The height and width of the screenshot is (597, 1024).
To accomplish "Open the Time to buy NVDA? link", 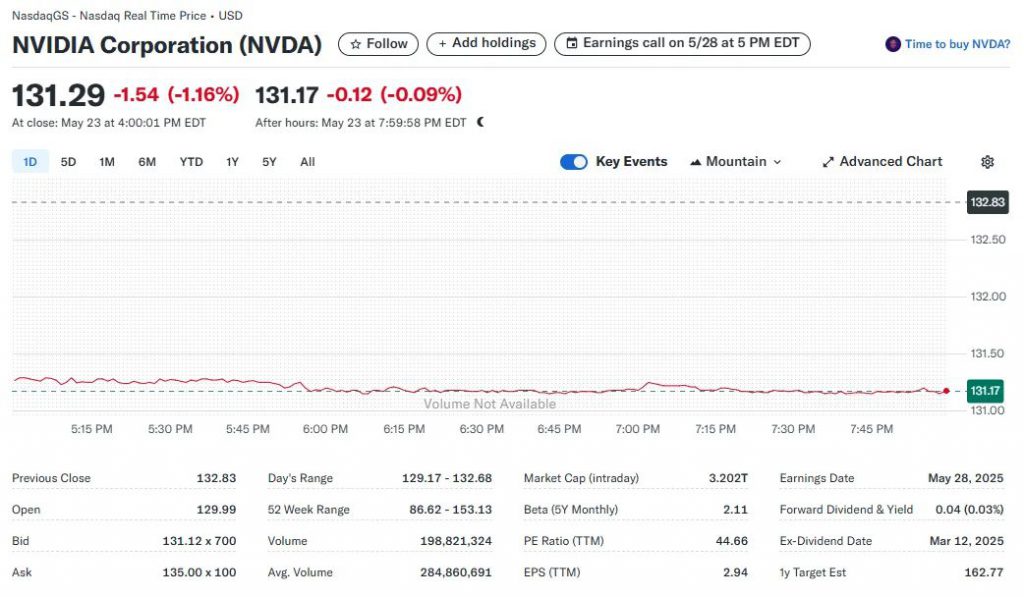I will 957,44.
